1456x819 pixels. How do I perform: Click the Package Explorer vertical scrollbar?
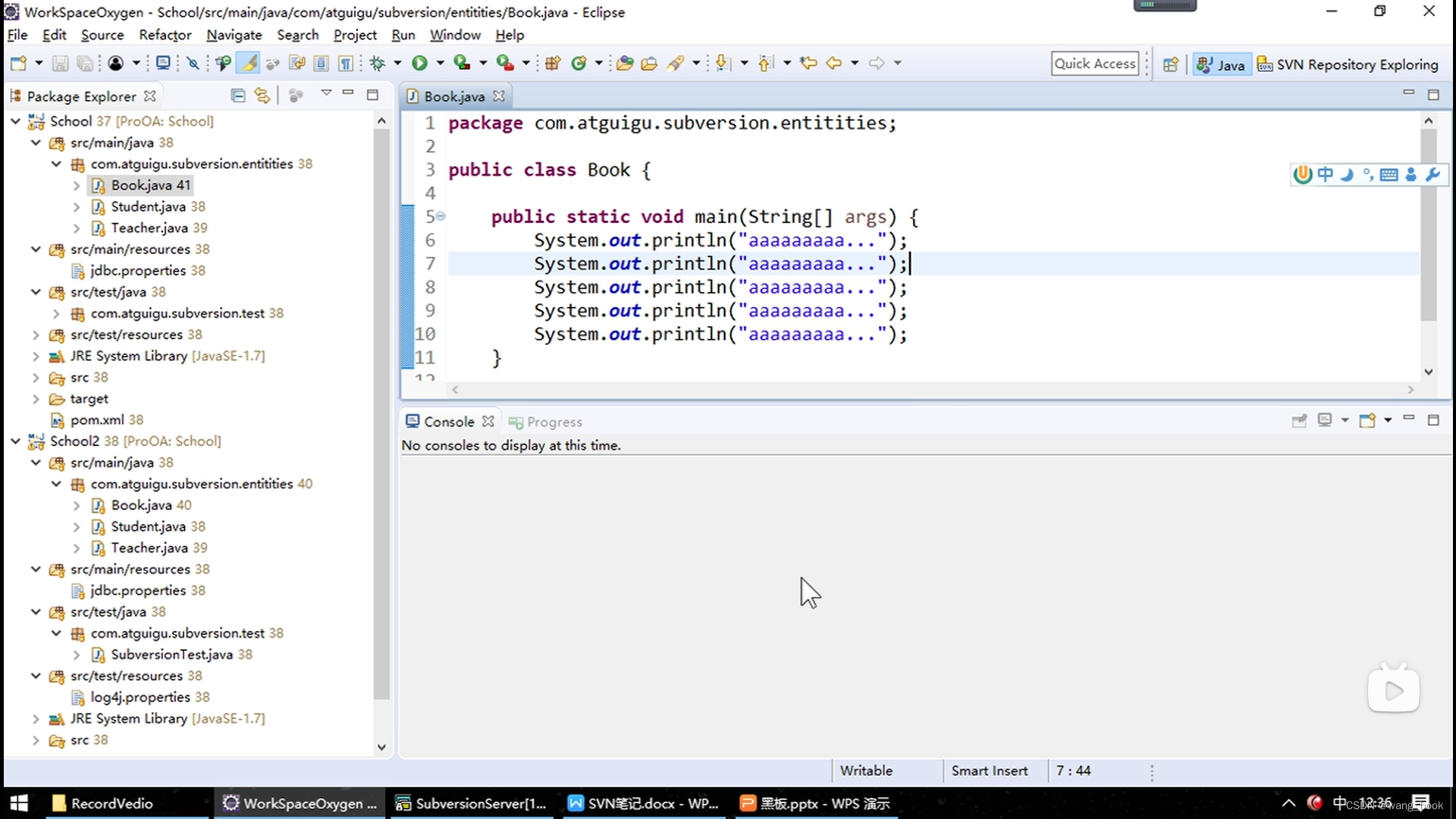[381, 413]
